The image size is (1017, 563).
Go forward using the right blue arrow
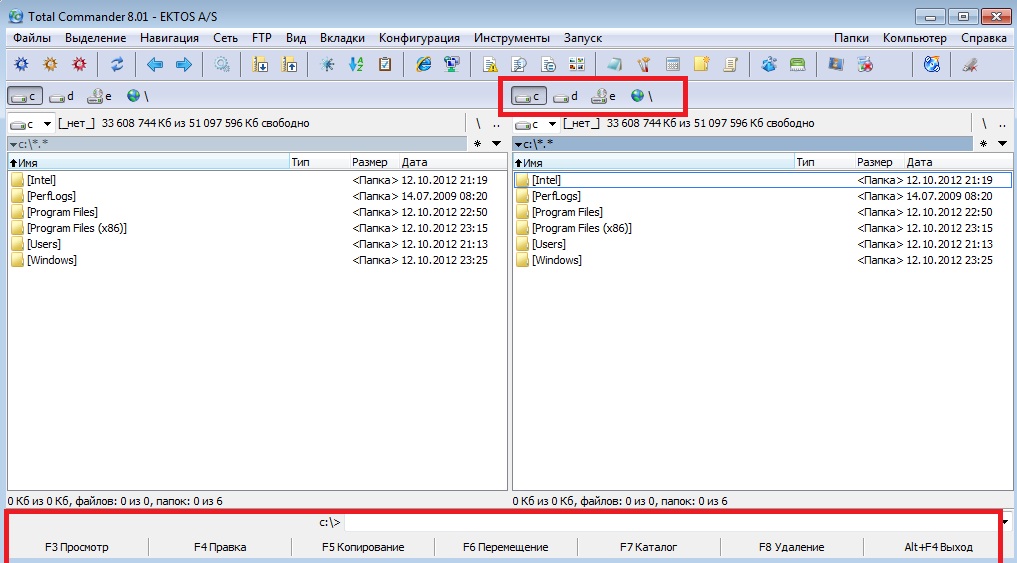tap(184, 64)
